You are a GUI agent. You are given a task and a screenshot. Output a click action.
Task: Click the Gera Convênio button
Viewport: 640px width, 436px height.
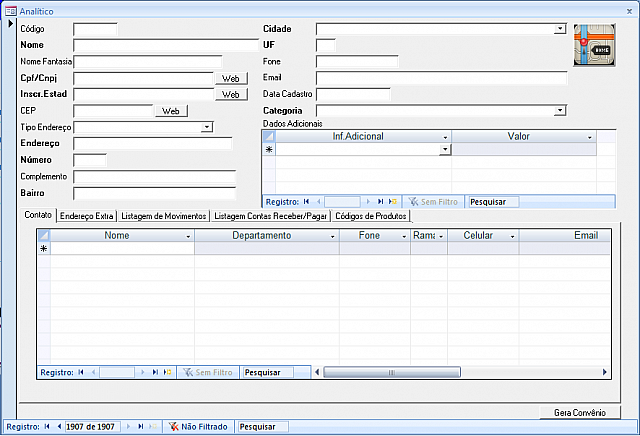(580, 412)
